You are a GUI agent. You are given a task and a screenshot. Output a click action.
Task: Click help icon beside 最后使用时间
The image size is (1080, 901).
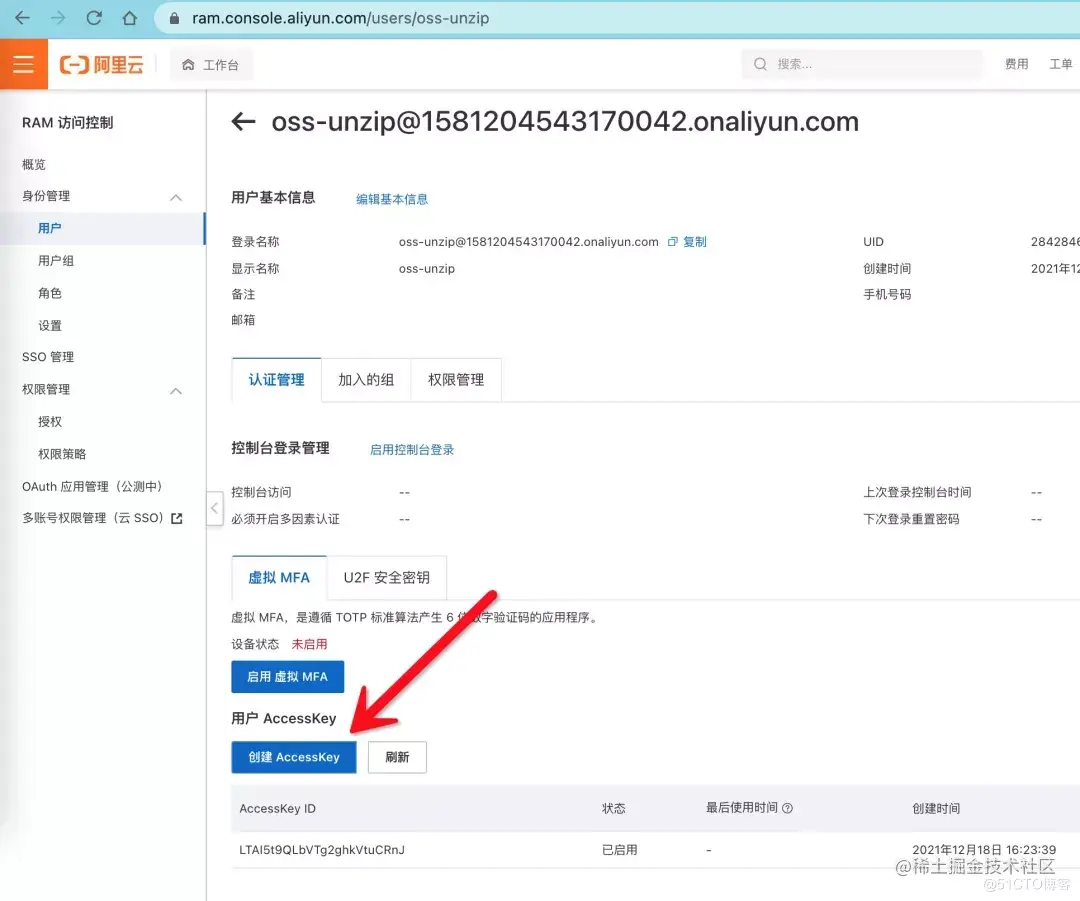[x=787, y=808]
